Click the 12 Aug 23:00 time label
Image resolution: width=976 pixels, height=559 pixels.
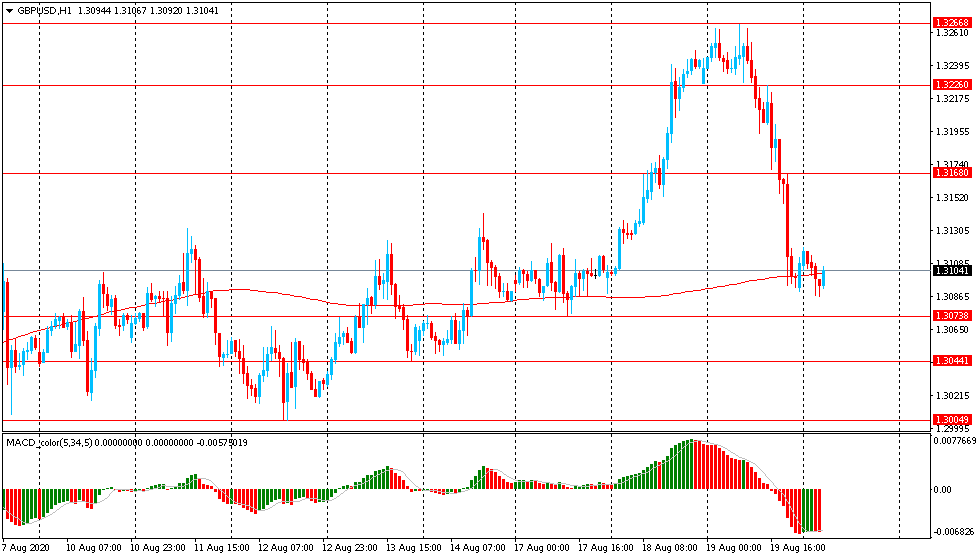[x=350, y=548]
